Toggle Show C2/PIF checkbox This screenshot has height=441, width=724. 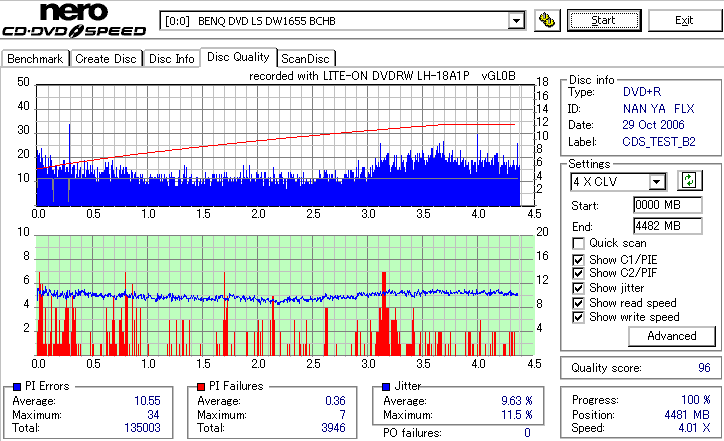coord(578,273)
